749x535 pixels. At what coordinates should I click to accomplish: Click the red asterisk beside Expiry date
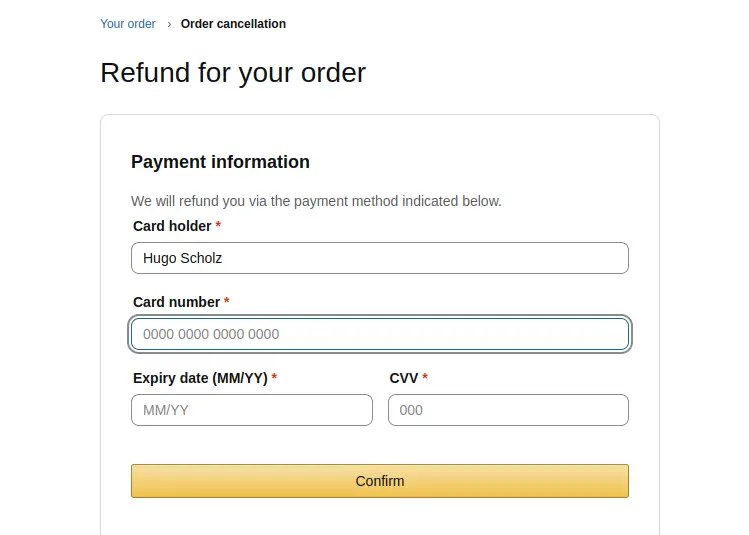[x=274, y=378]
